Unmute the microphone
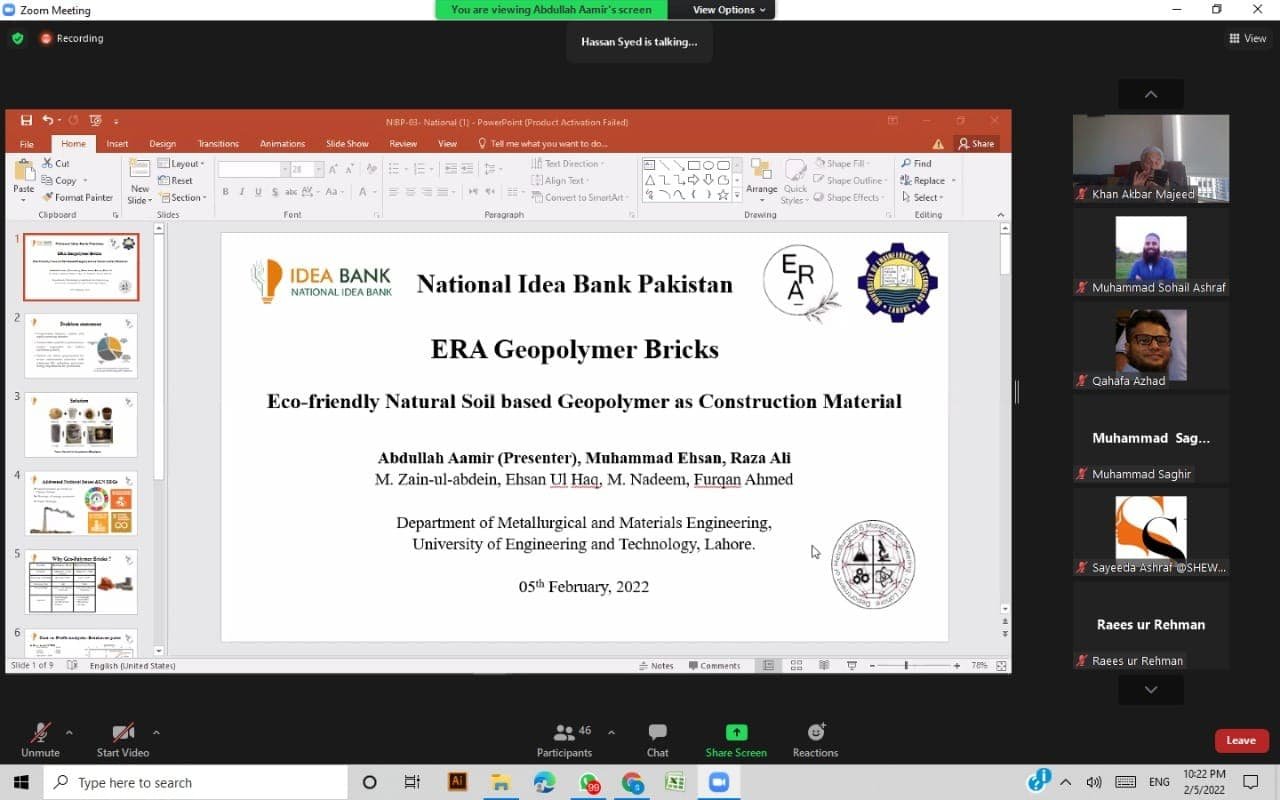The width and height of the screenshot is (1280, 800). tap(40, 739)
